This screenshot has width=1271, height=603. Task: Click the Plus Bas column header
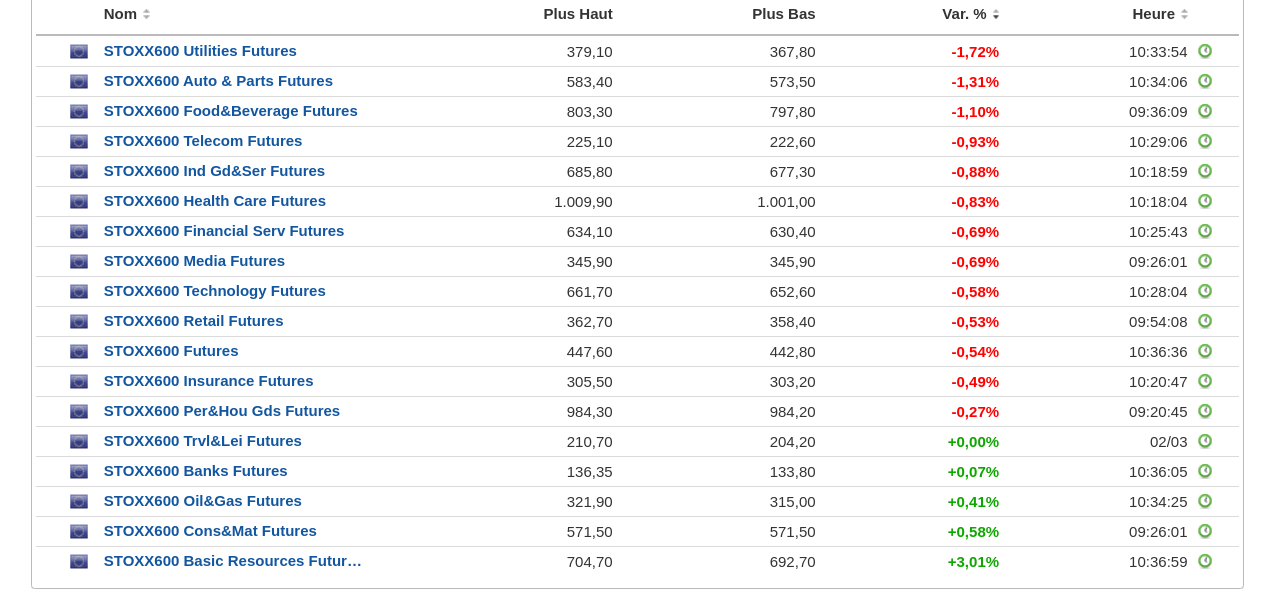(783, 14)
